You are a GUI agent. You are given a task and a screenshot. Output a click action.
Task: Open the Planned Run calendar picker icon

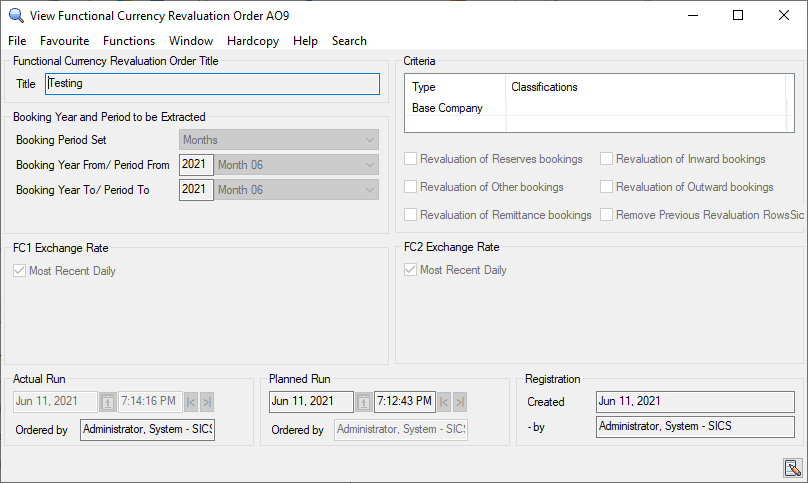[x=364, y=402]
